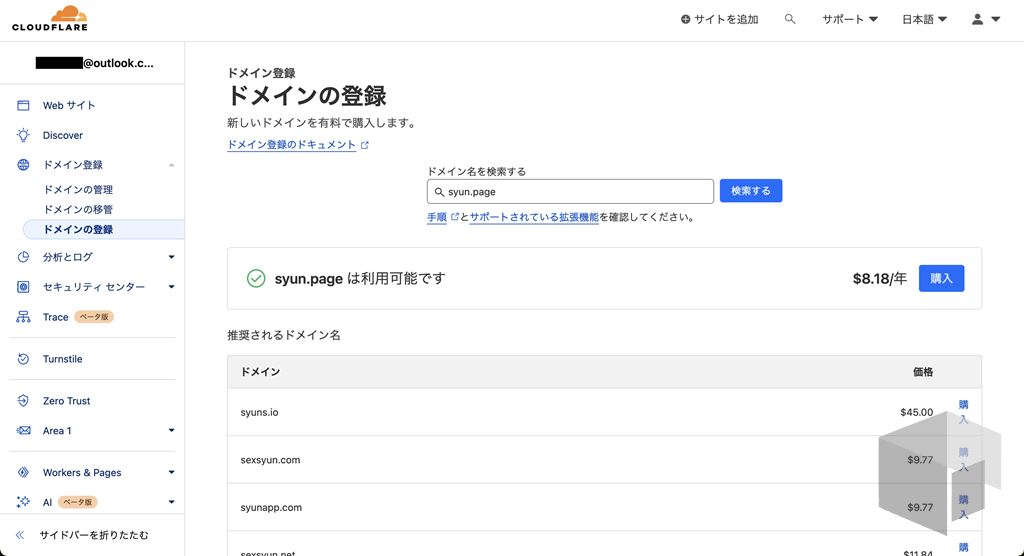1024x556 pixels.
Task: Open the ドメイン登録のドキュメント link
Action: (291, 145)
